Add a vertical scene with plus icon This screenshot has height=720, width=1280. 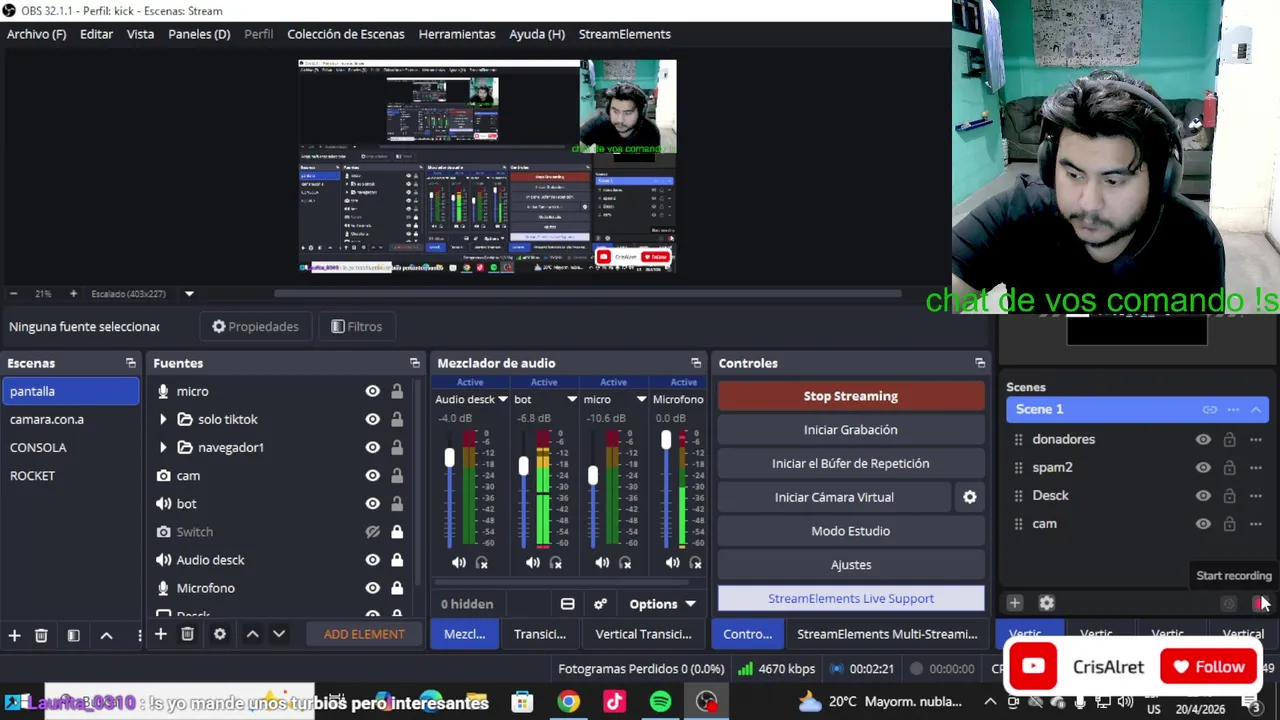[1014, 603]
